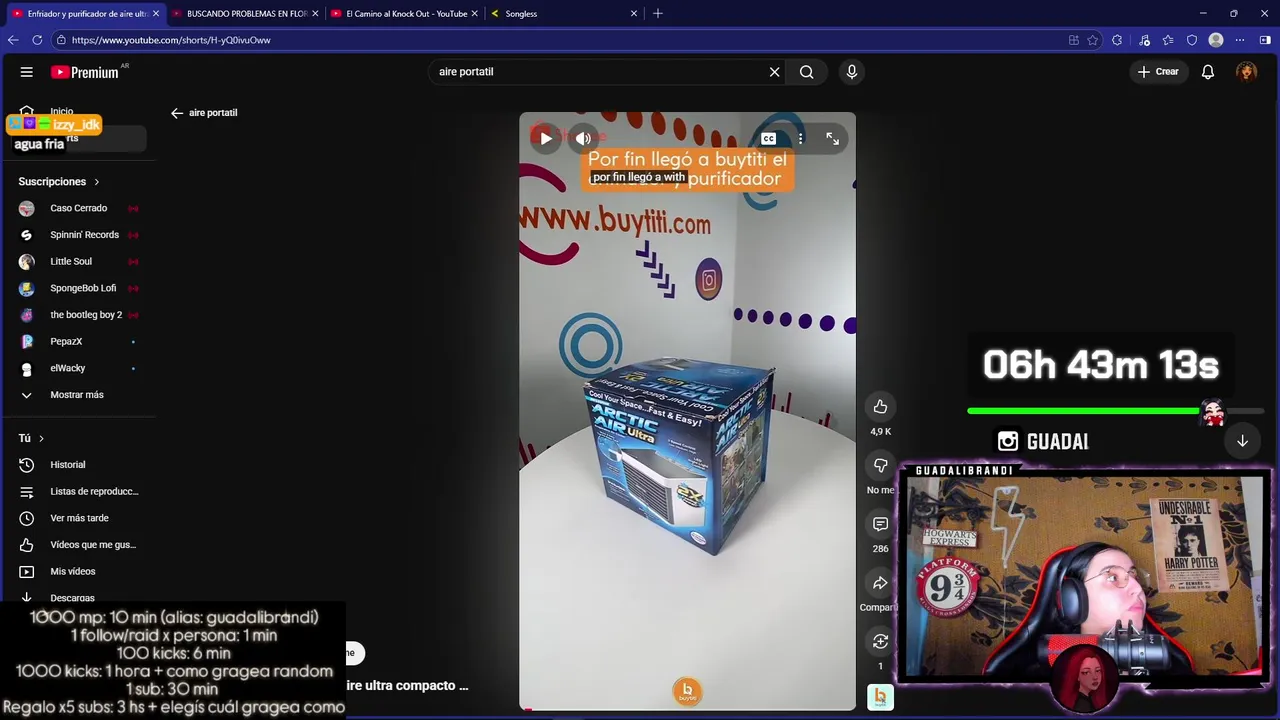Go to YouTube Premium home logo
Image resolution: width=1280 pixels, height=720 pixels.
click(85, 72)
